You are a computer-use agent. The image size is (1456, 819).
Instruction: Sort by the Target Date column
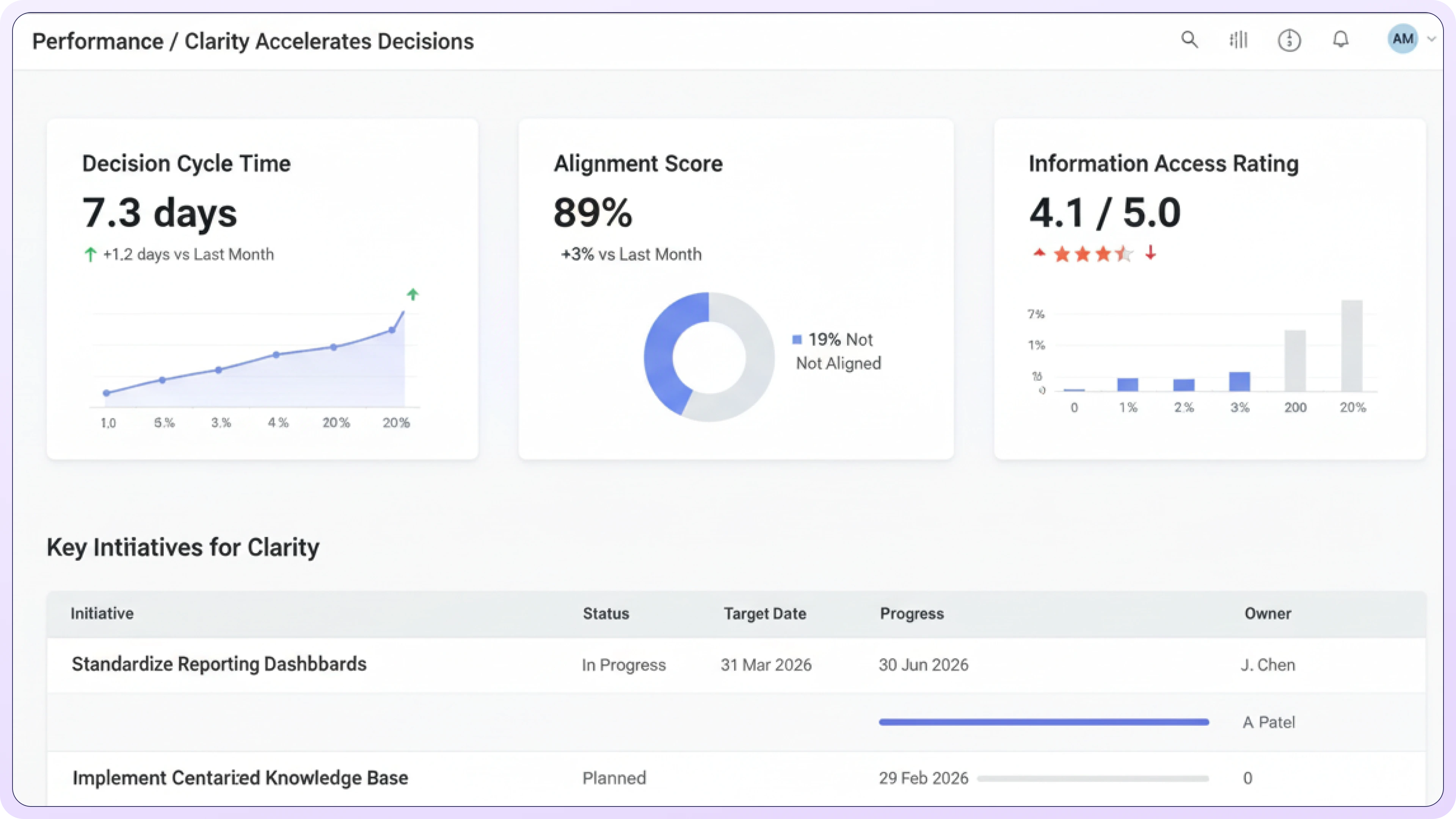click(x=765, y=614)
